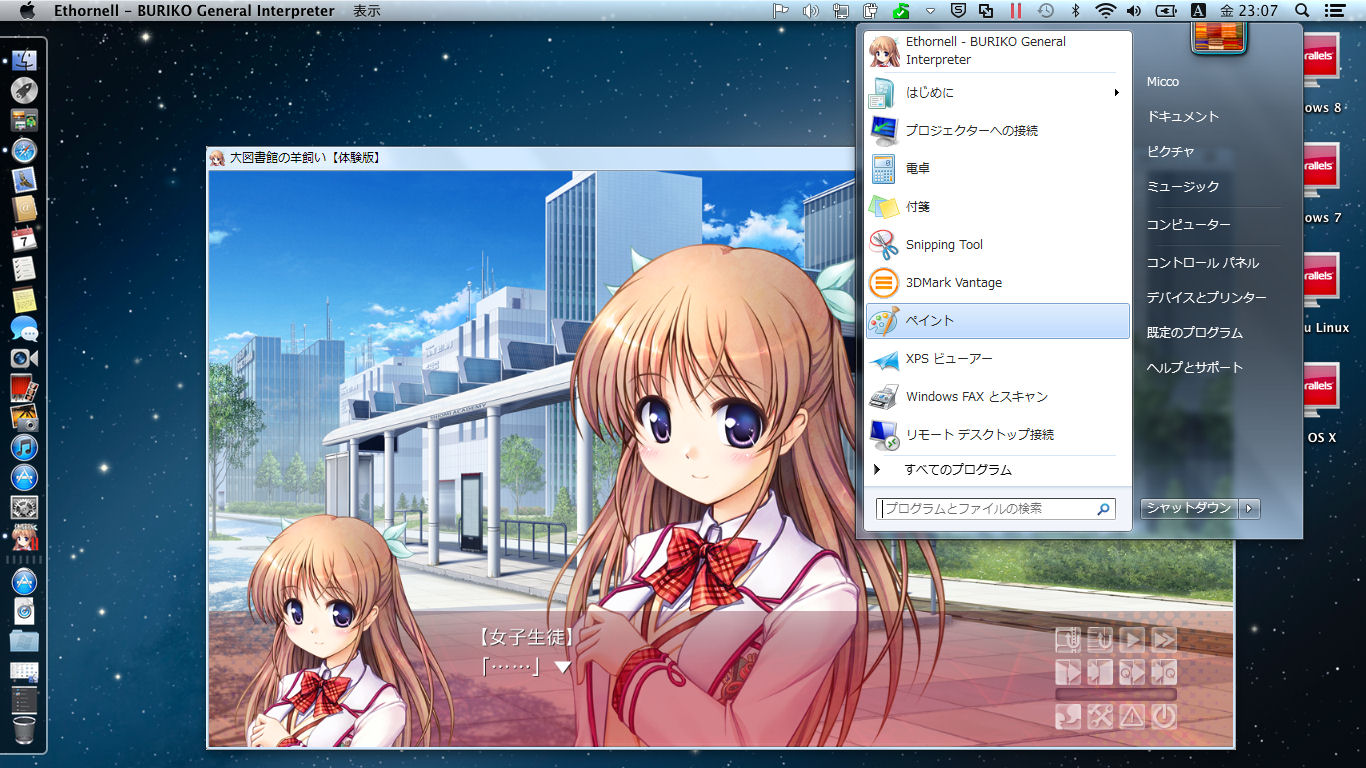Click the Wi-Fi status icon
Image resolution: width=1366 pixels, height=768 pixels.
point(1105,11)
